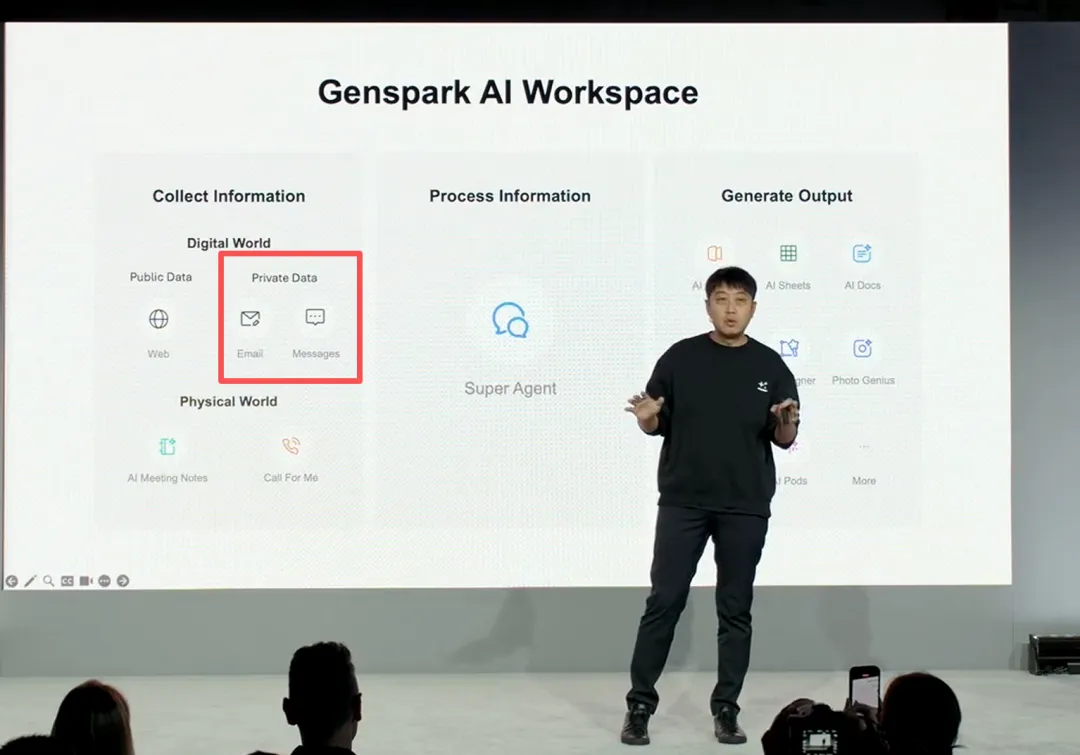Click the AI Docs icon
1080x755 pixels.
862,254
